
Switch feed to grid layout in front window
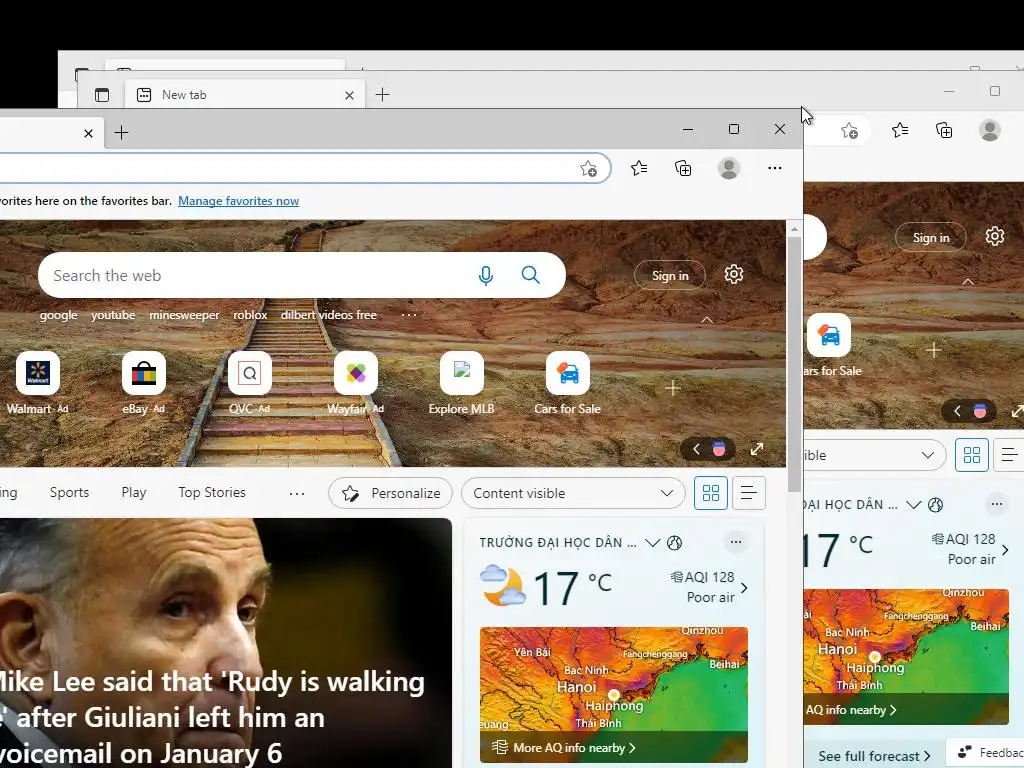[711, 493]
